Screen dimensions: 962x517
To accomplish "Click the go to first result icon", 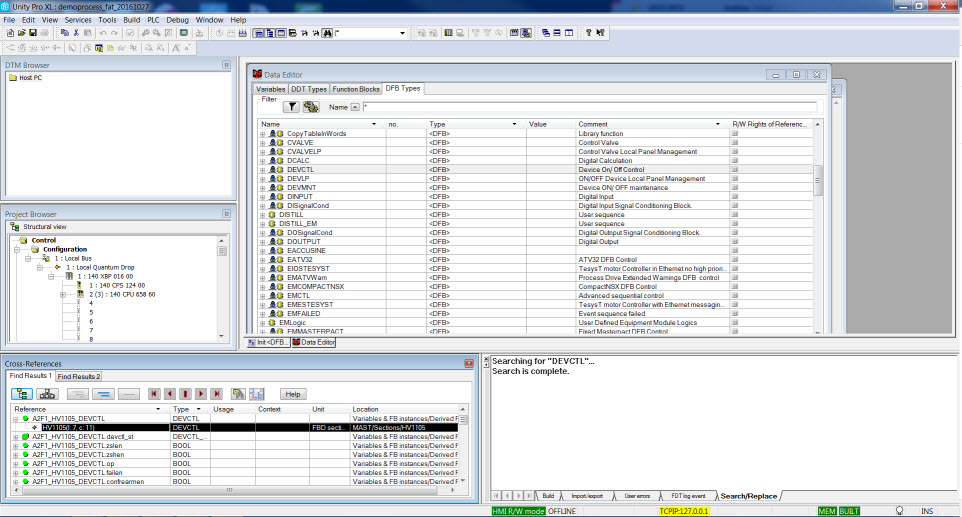I will click(x=154, y=394).
